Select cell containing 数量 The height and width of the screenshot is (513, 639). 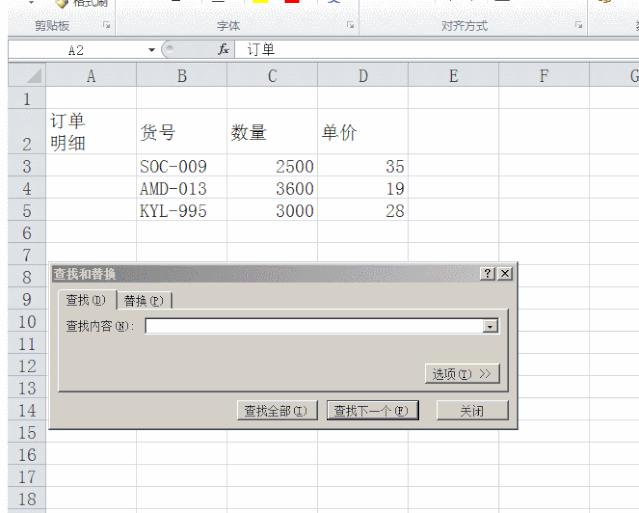[272, 132]
